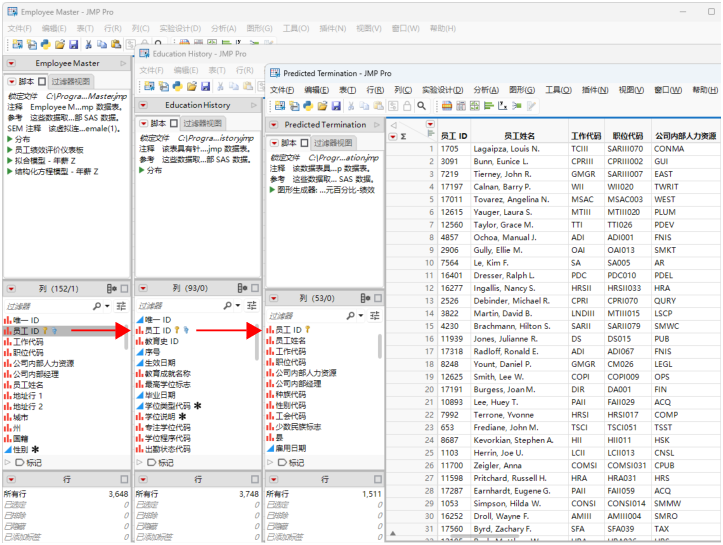Open 图形(G) menu in Predicted Termination window
The image size is (723, 545).
pyautogui.click(x=522, y=90)
